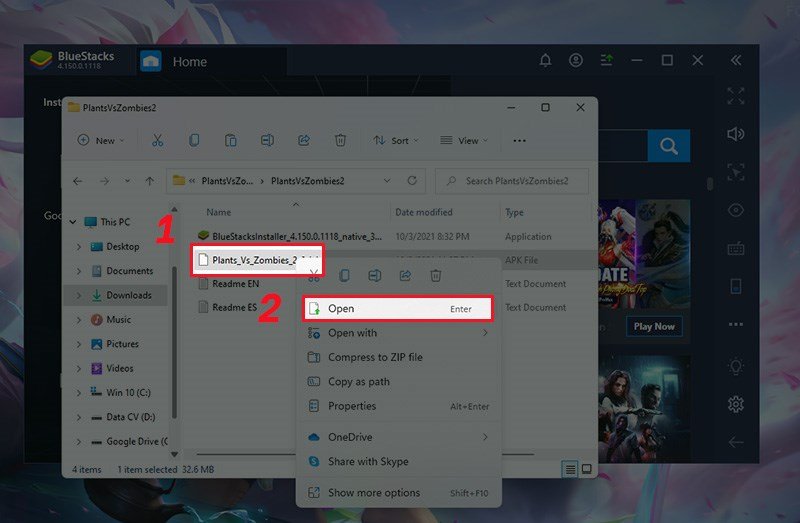Open BlueStacks settings gear icon
Screen dimensions: 800x523
point(736,404)
